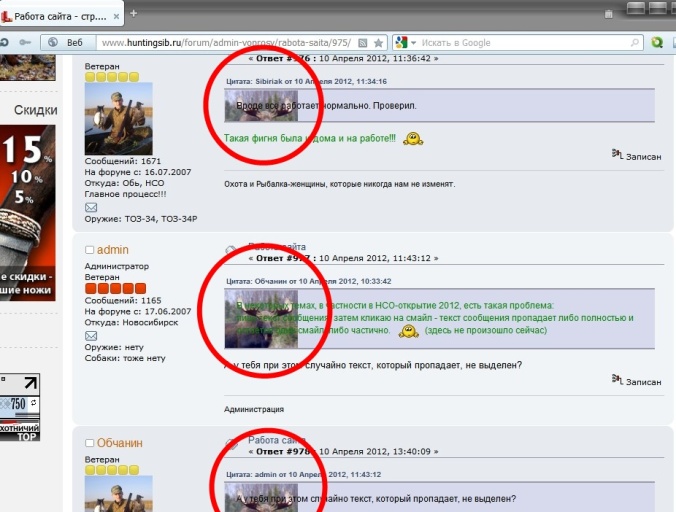Bookmark page with the star icon
Image resolution: width=676 pixels, height=512 pixels.
click(378, 43)
